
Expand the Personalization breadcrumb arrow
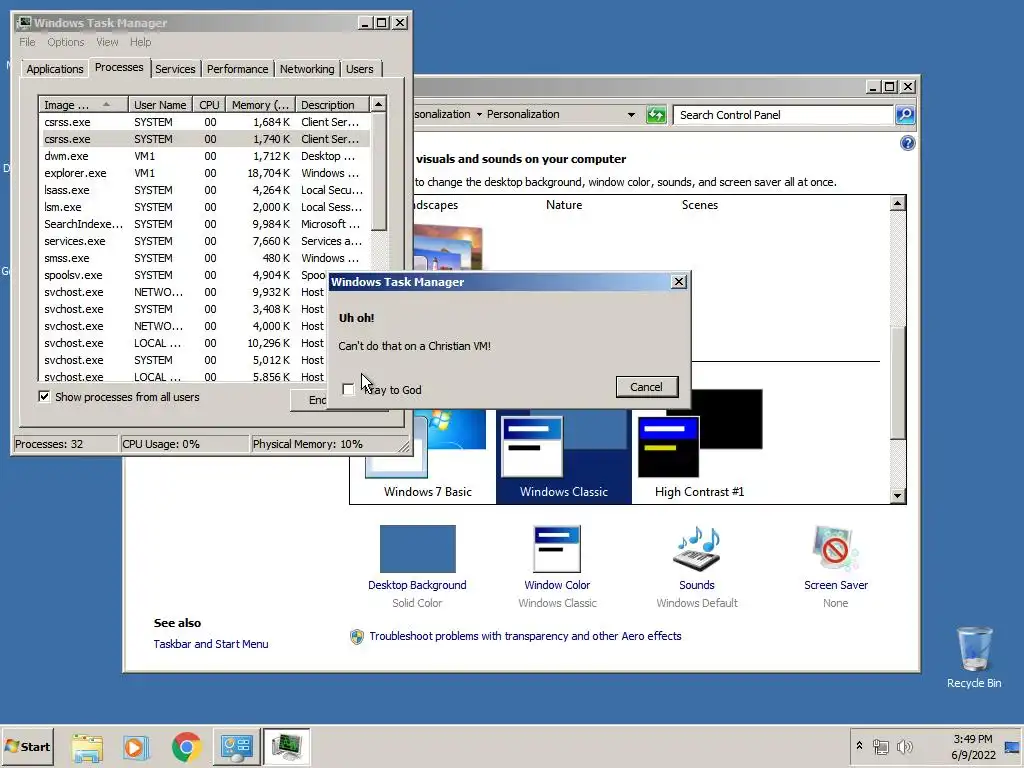click(x=479, y=114)
